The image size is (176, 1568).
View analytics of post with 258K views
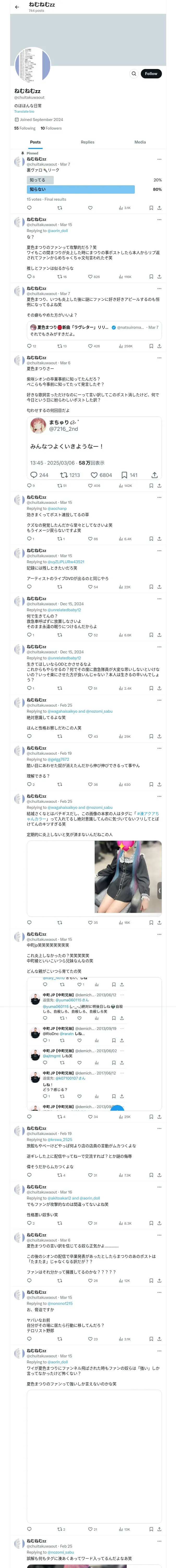(125, 346)
